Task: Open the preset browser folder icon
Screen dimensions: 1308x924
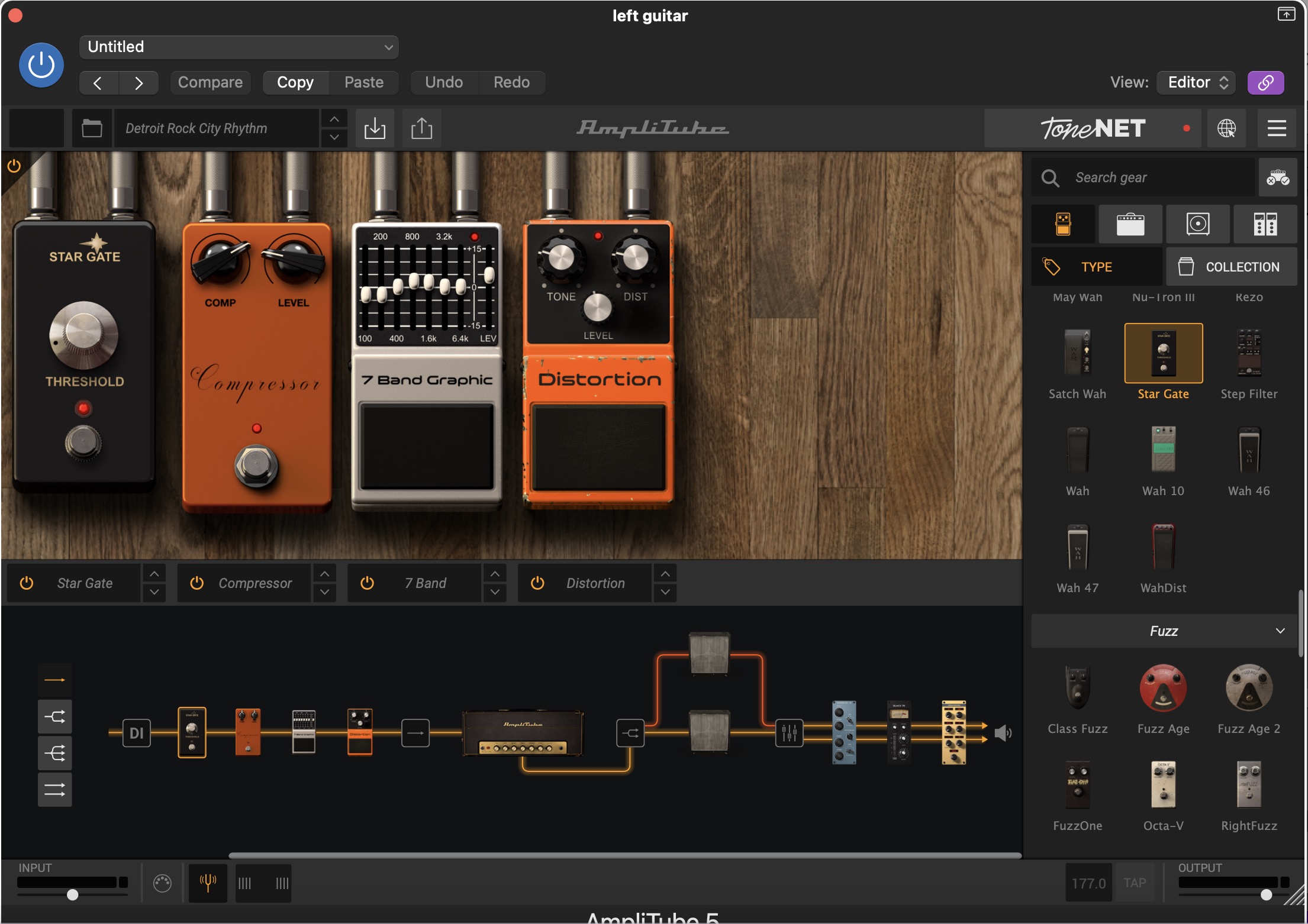Action: pyautogui.click(x=92, y=128)
